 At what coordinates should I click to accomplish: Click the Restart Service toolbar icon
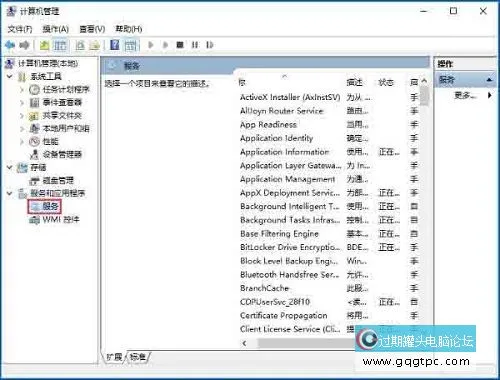(x=210, y=45)
